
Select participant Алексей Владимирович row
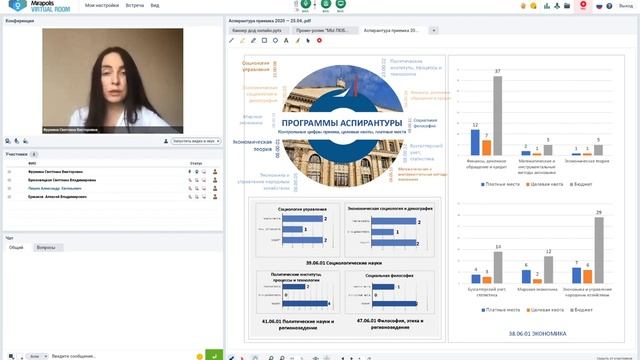(113, 197)
